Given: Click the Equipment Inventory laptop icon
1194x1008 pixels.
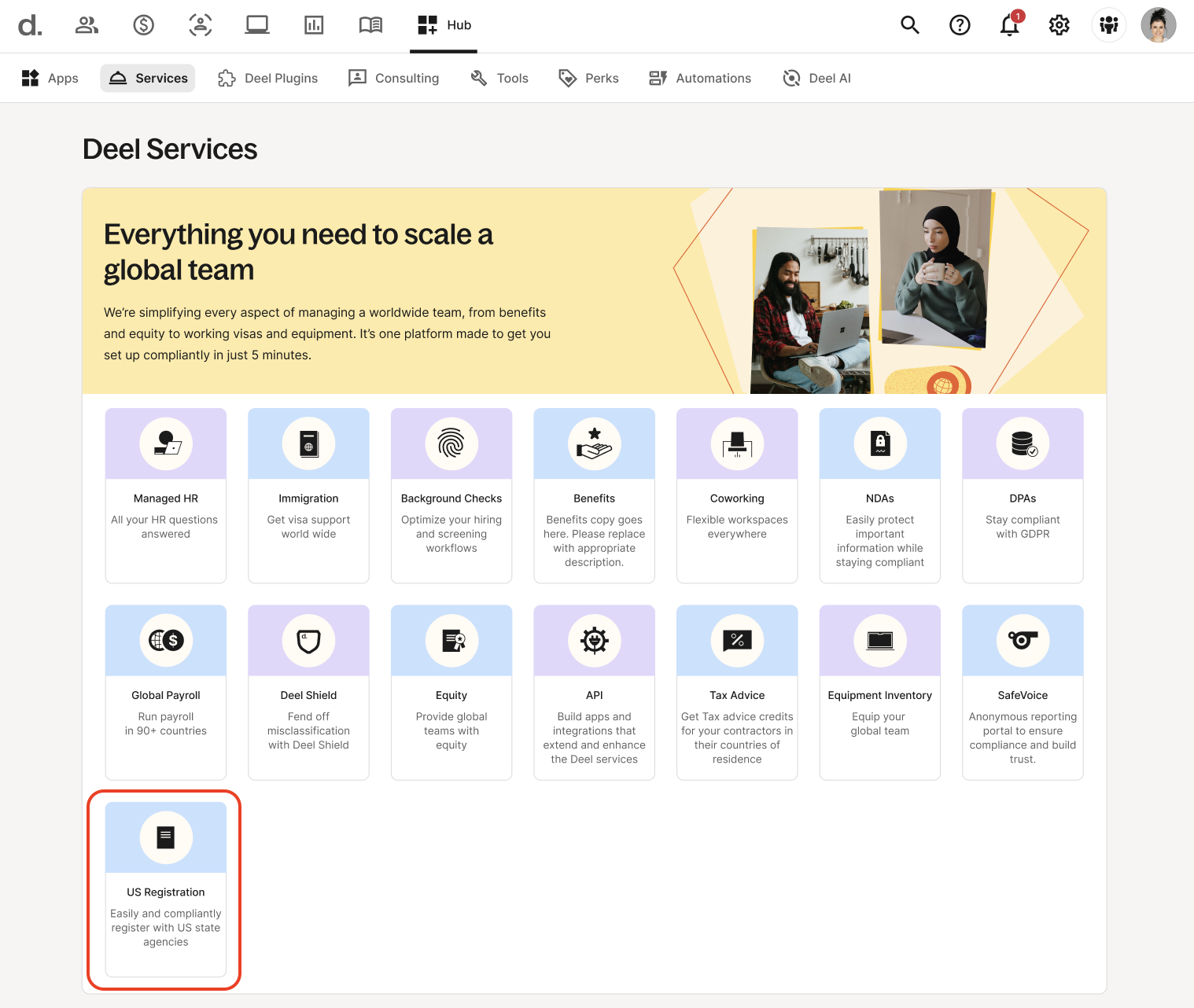Looking at the screenshot, I should coord(880,641).
